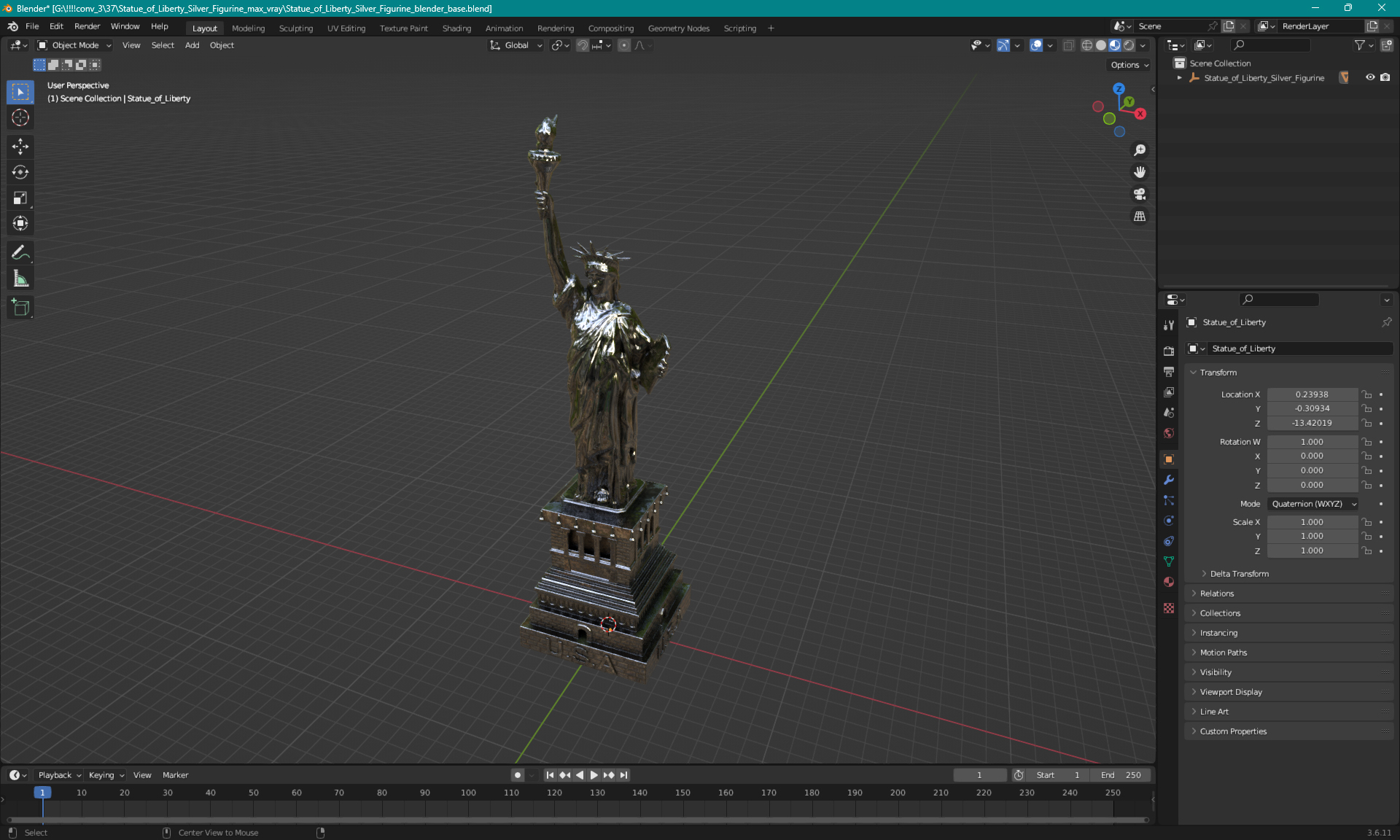The width and height of the screenshot is (1400, 840).
Task: Switch to the UV Editing workspace tab
Action: tap(346, 28)
